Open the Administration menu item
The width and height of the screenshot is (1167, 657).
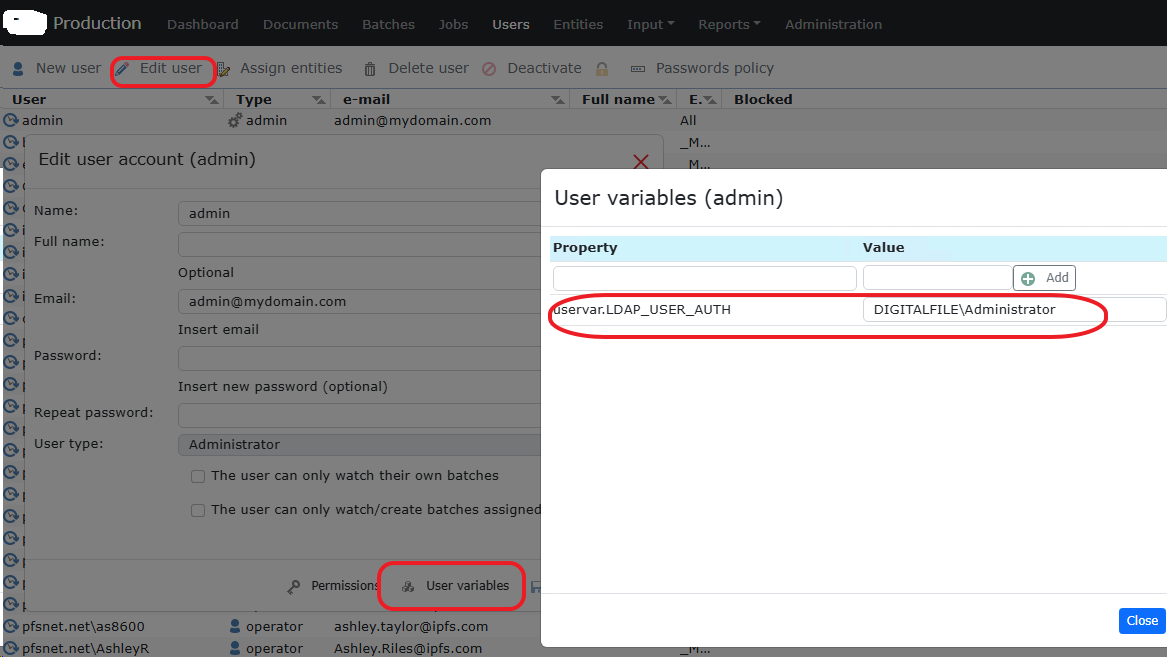tap(833, 24)
